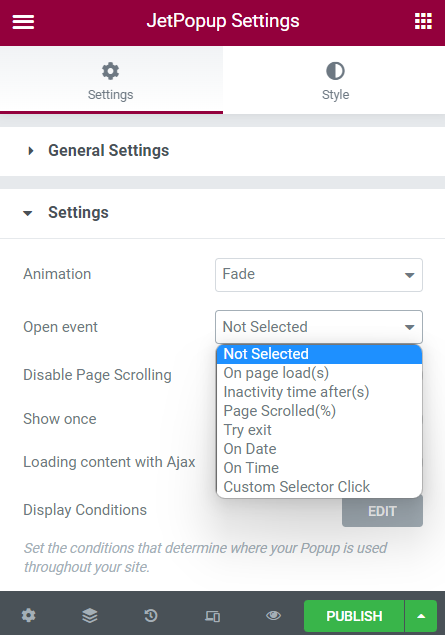Open the hamburger menu

(23, 21)
